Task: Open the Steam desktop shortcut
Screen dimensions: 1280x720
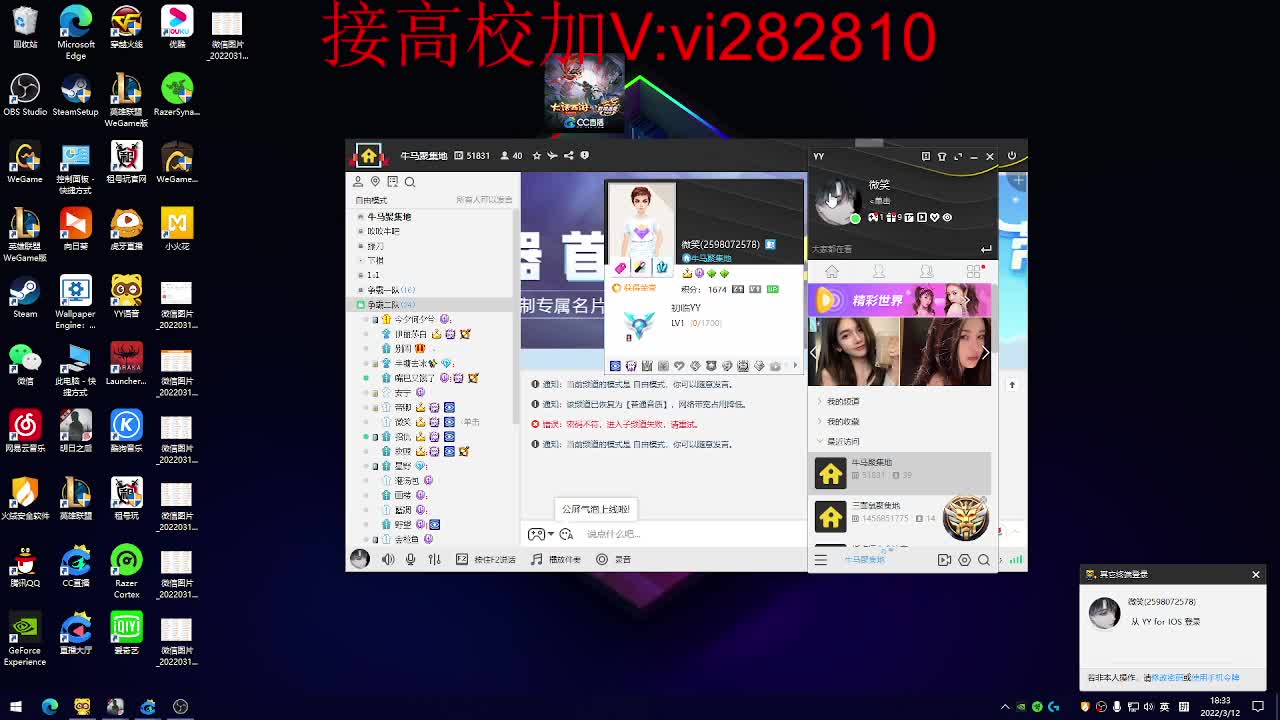Action: point(25,296)
